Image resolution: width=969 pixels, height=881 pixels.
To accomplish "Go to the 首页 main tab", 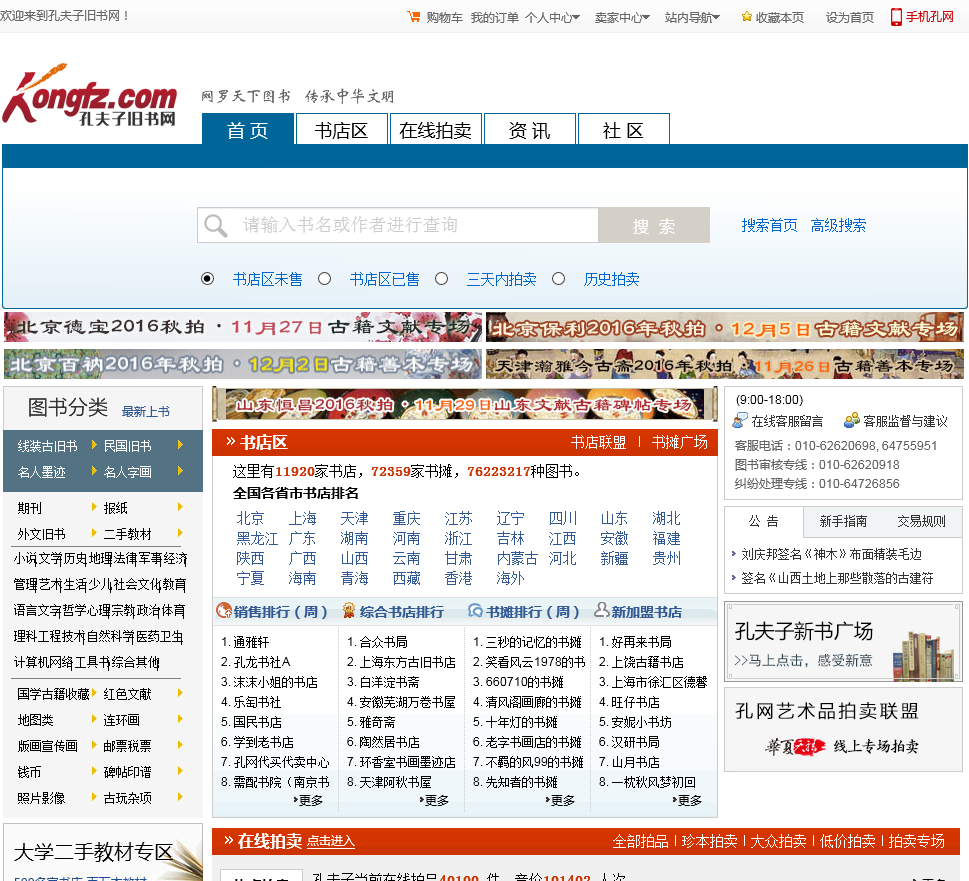I will pyautogui.click(x=248, y=130).
